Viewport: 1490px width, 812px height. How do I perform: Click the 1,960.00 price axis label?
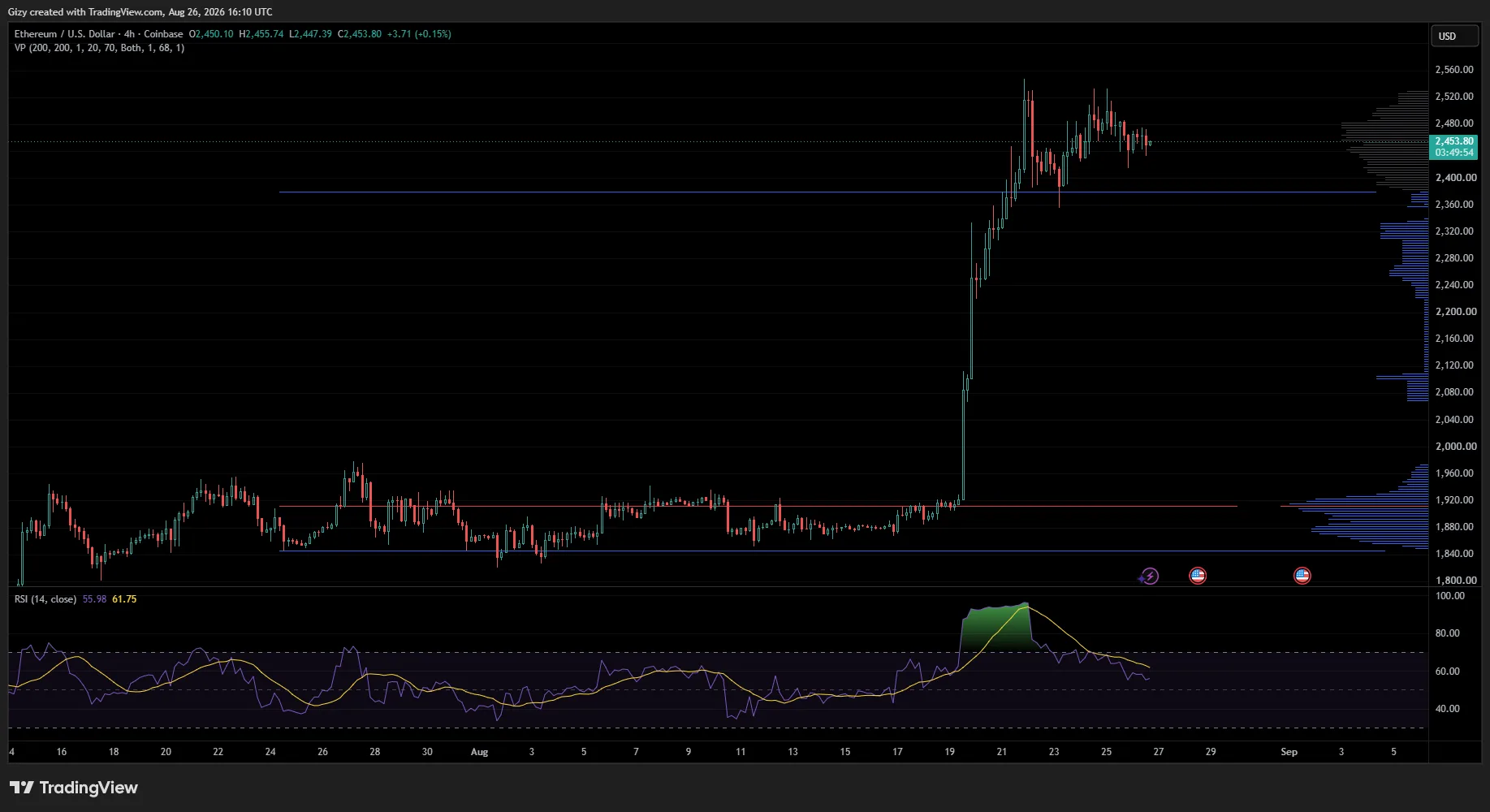tap(1454, 473)
